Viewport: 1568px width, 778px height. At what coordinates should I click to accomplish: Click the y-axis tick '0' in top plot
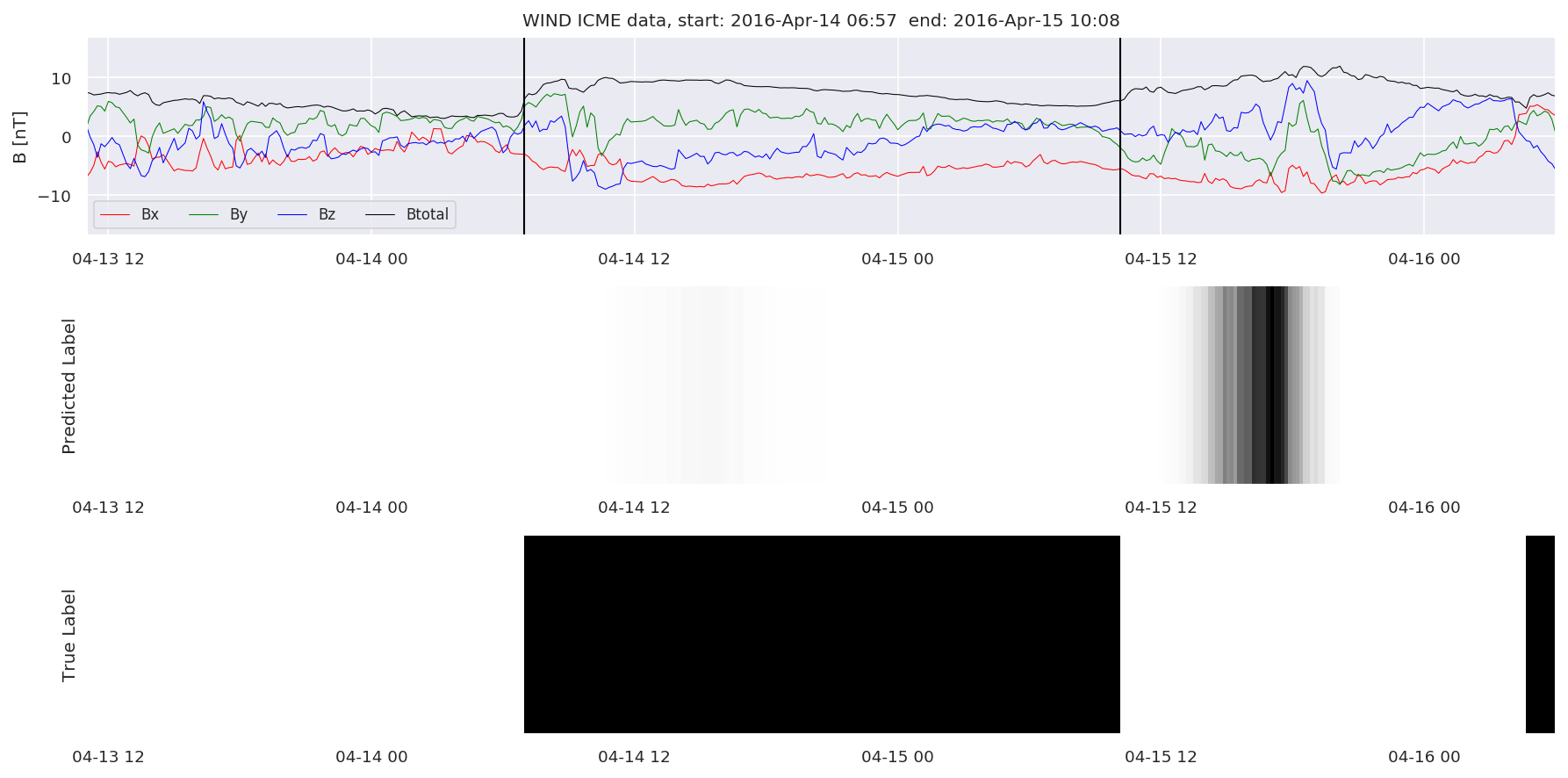coord(67,138)
